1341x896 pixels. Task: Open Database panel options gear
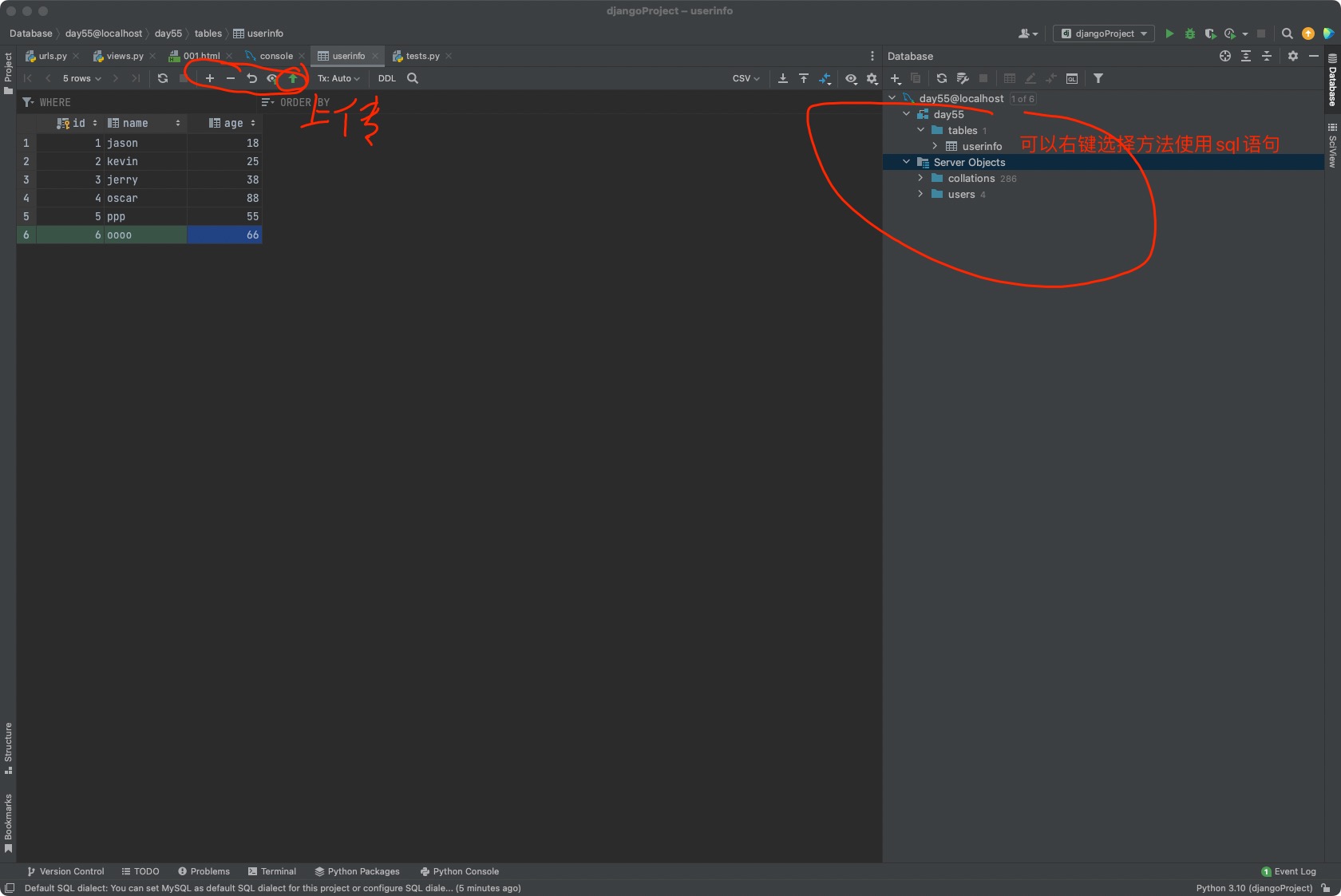(x=1293, y=56)
